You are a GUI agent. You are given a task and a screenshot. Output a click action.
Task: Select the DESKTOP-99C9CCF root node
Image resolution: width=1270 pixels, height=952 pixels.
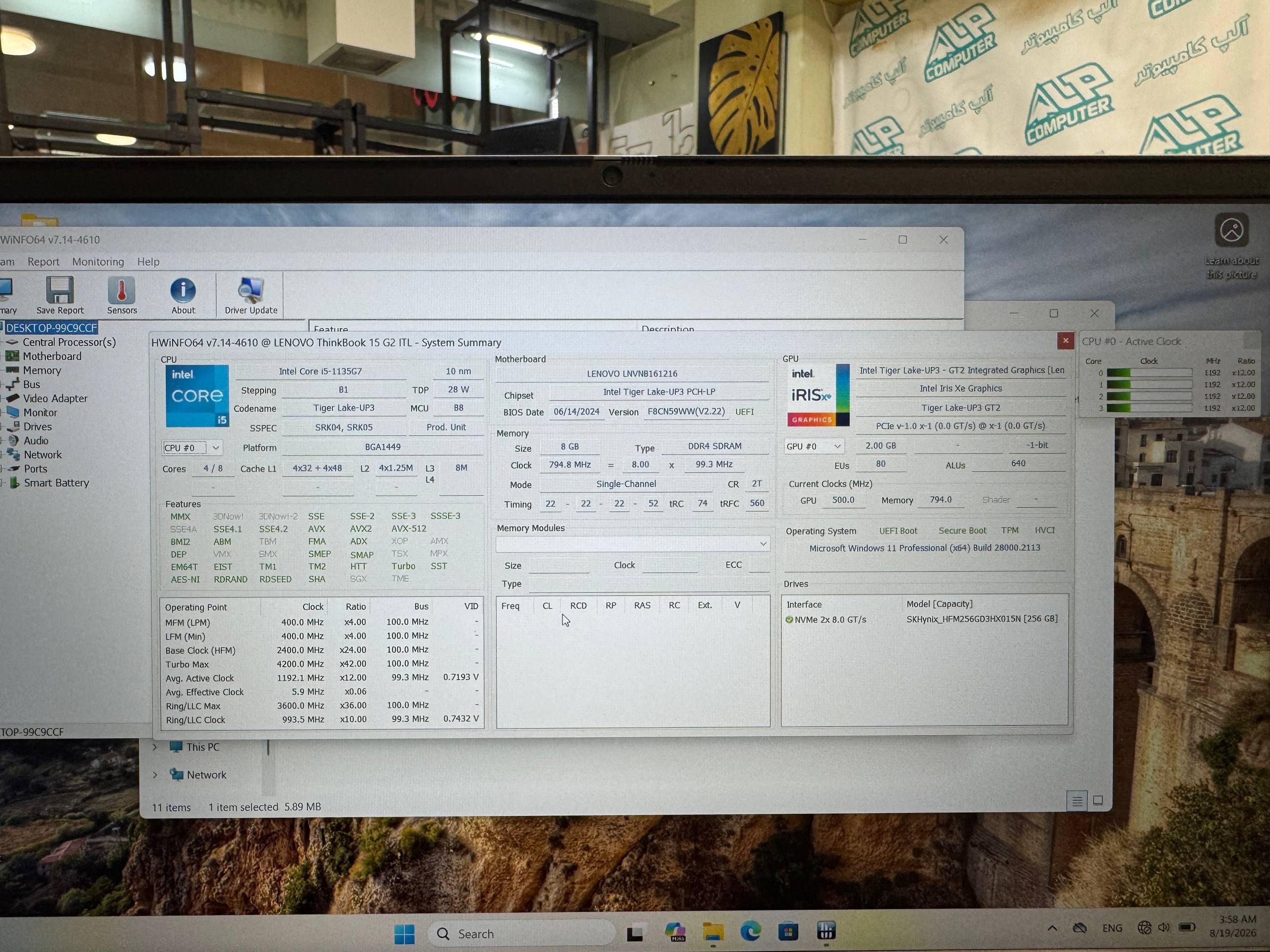coord(52,328)
